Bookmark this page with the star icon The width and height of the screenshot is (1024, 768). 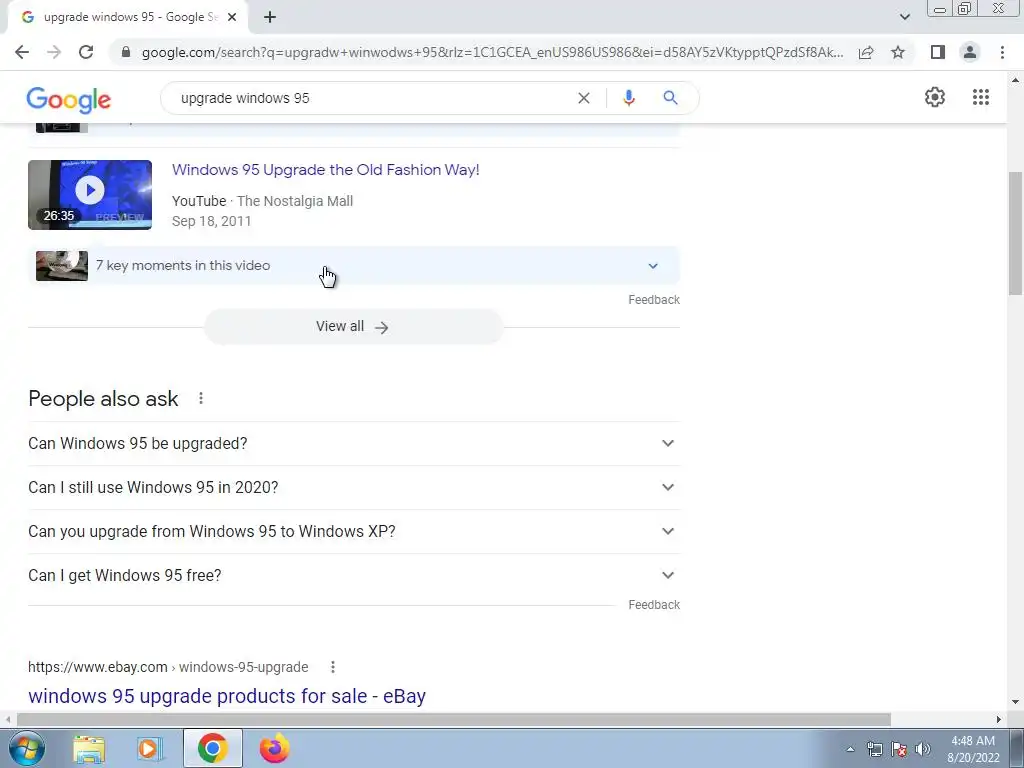pyautogui.click(x=898, y=52)
